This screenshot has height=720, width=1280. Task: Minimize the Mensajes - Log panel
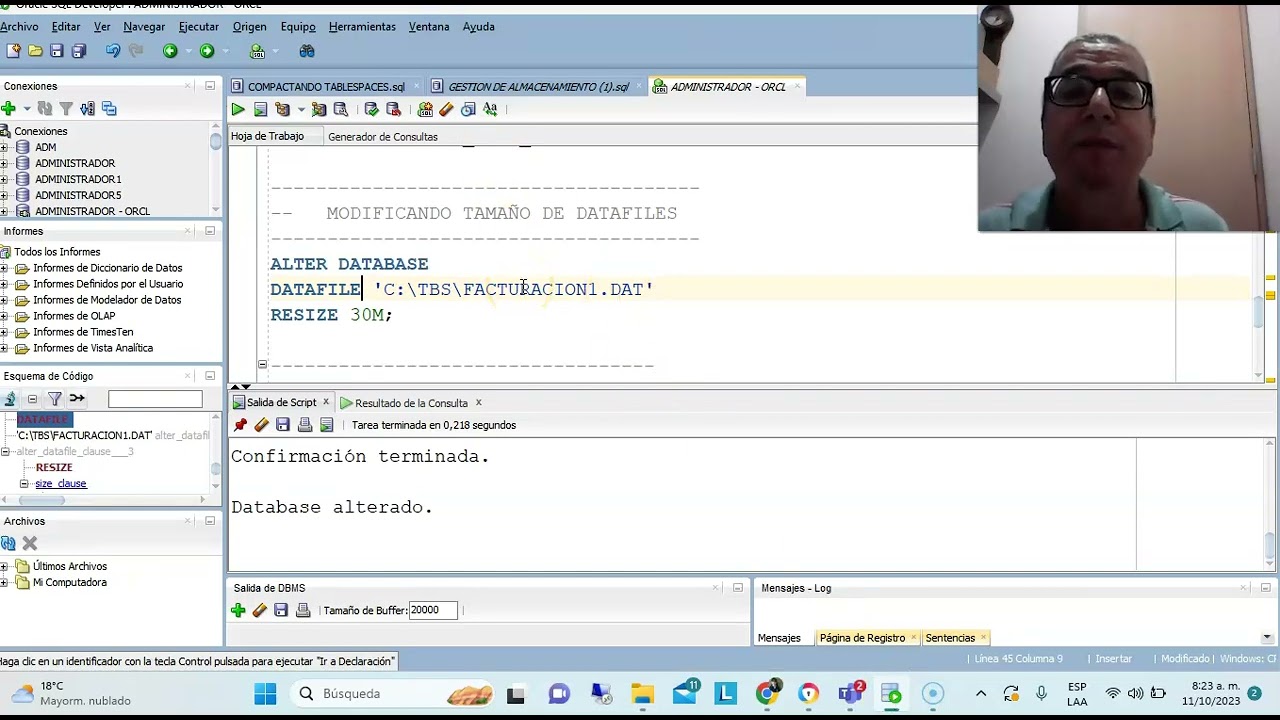1265,588
